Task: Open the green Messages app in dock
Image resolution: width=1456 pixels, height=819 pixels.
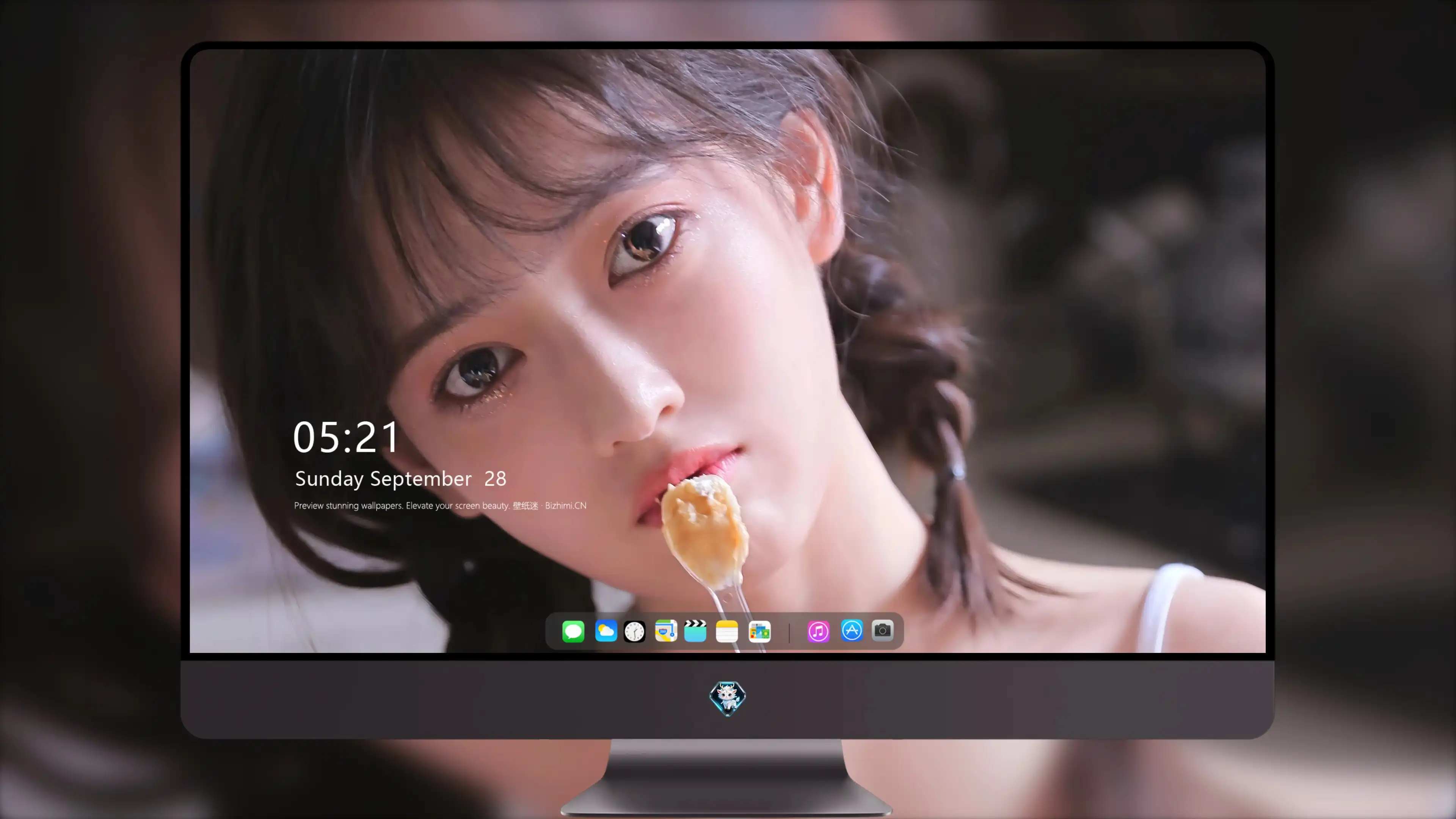Action: point(573,631)
